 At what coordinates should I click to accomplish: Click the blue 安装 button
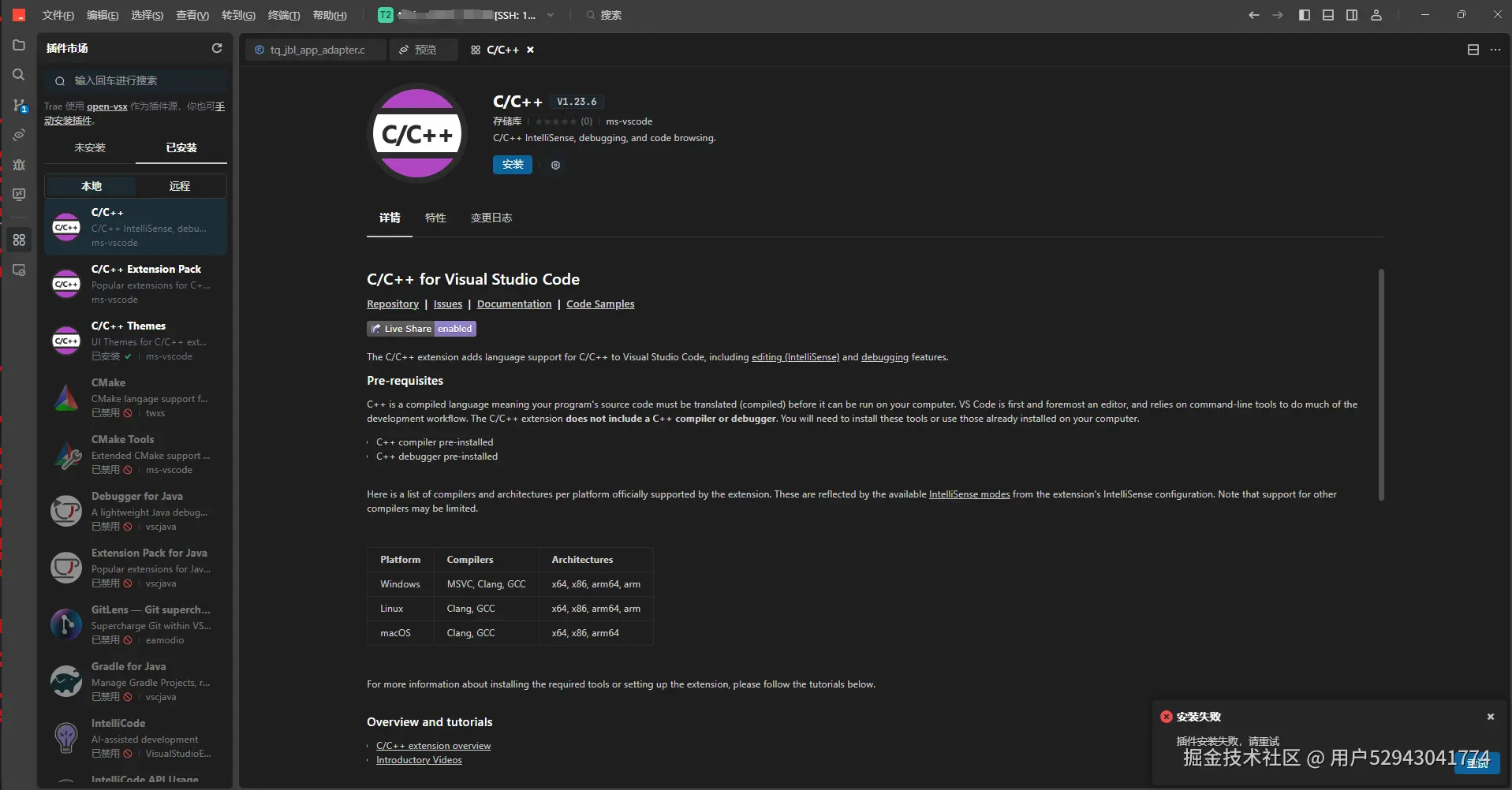tap(513, 164)
